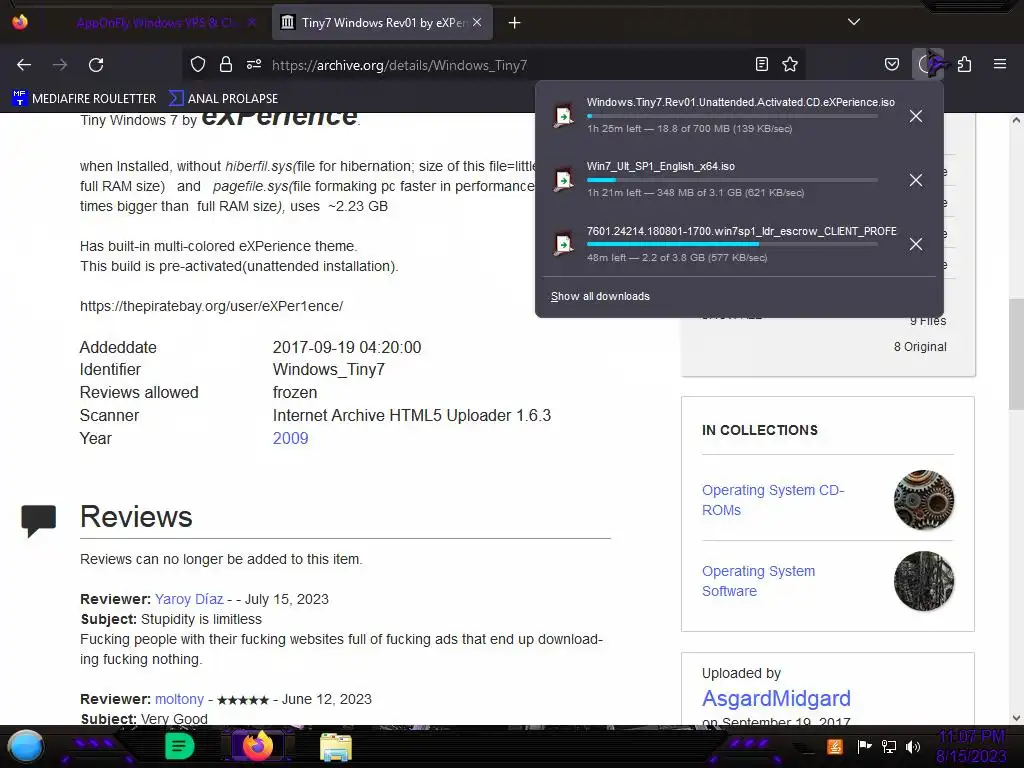Open the MEDIAFIRE ROULETTER bookmark

(x=84, y=99)
